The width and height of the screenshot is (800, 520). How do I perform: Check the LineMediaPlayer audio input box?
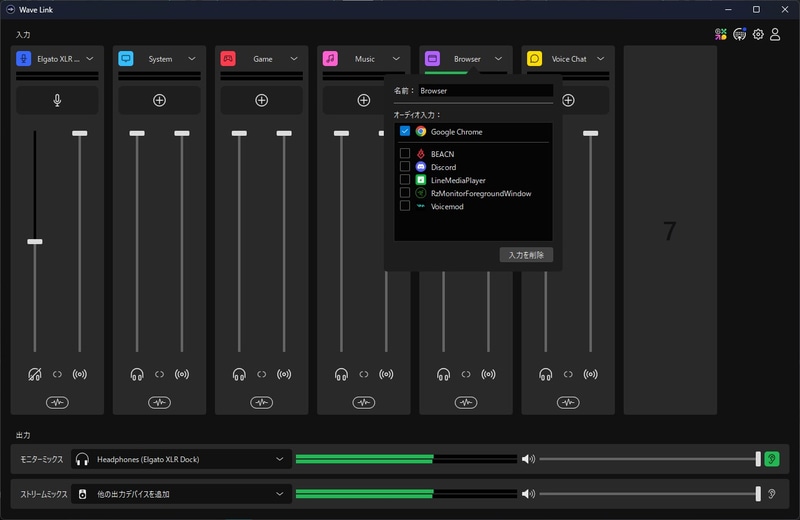[x=405, y=180]
